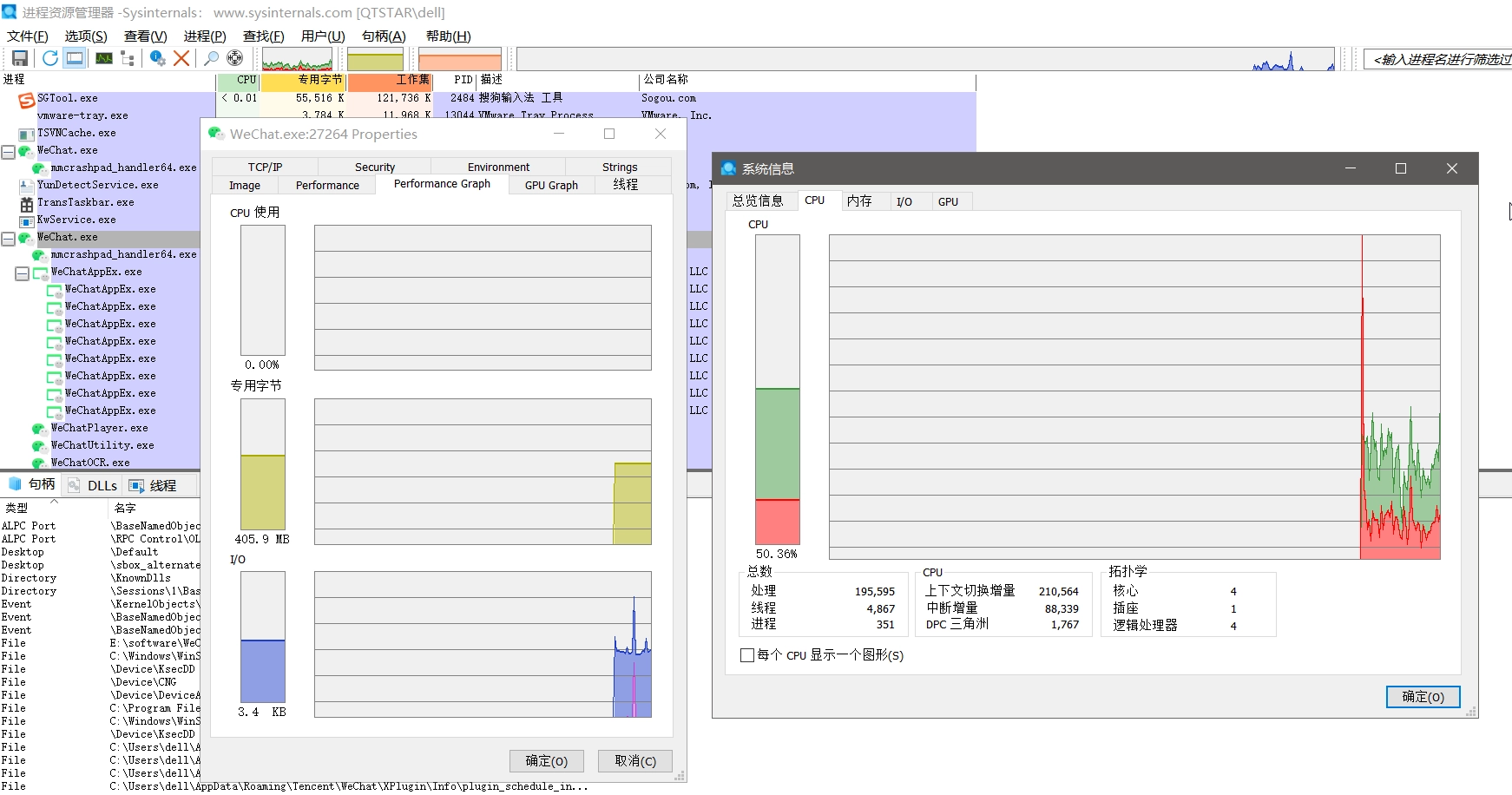The image size is (1512, 795).
Task: Collapse the first WeChat.exe tree node
Action: [8, 152]
